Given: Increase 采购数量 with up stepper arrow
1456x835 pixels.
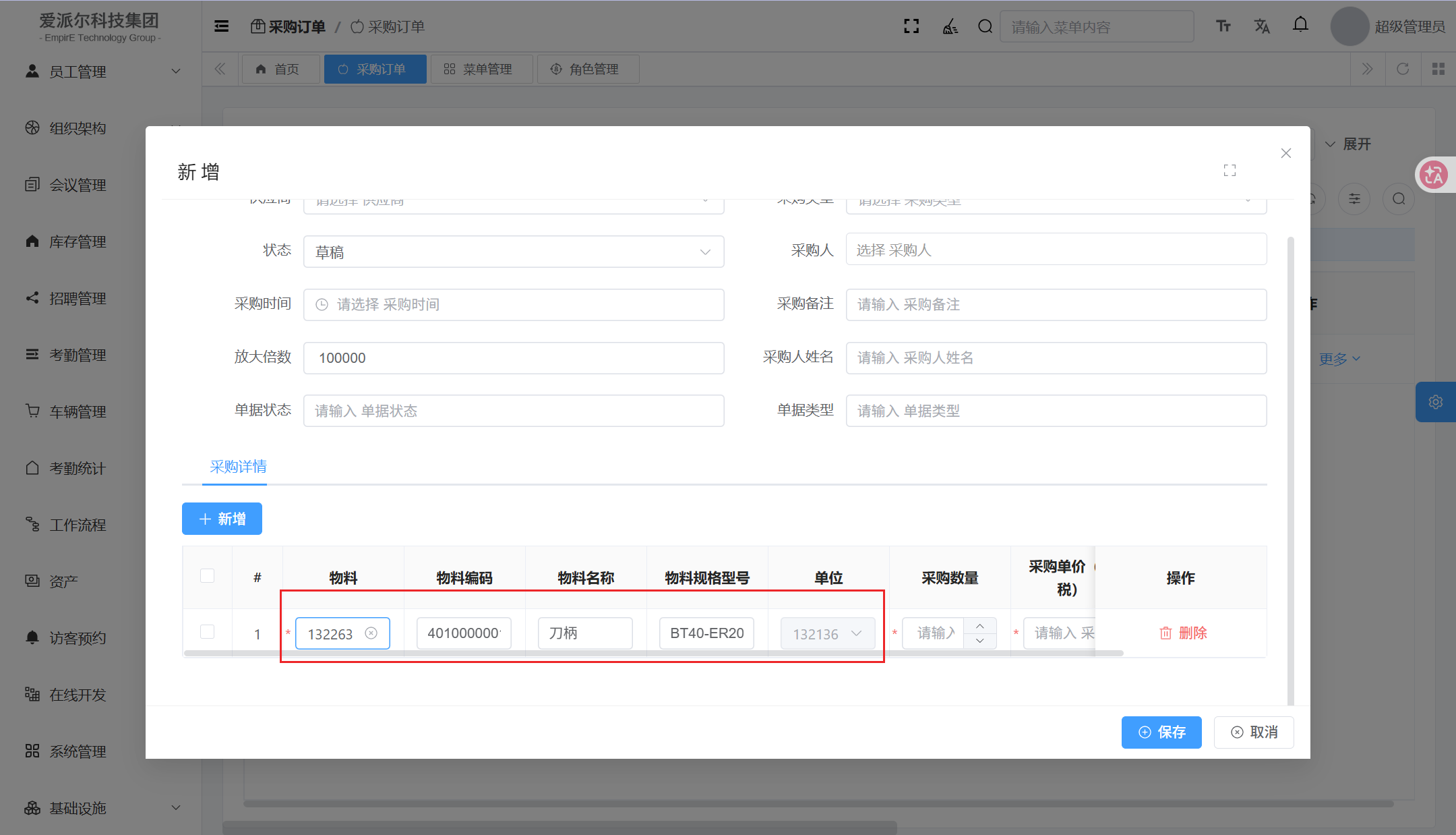Looking at the screenshot, I should pos(979,626).
